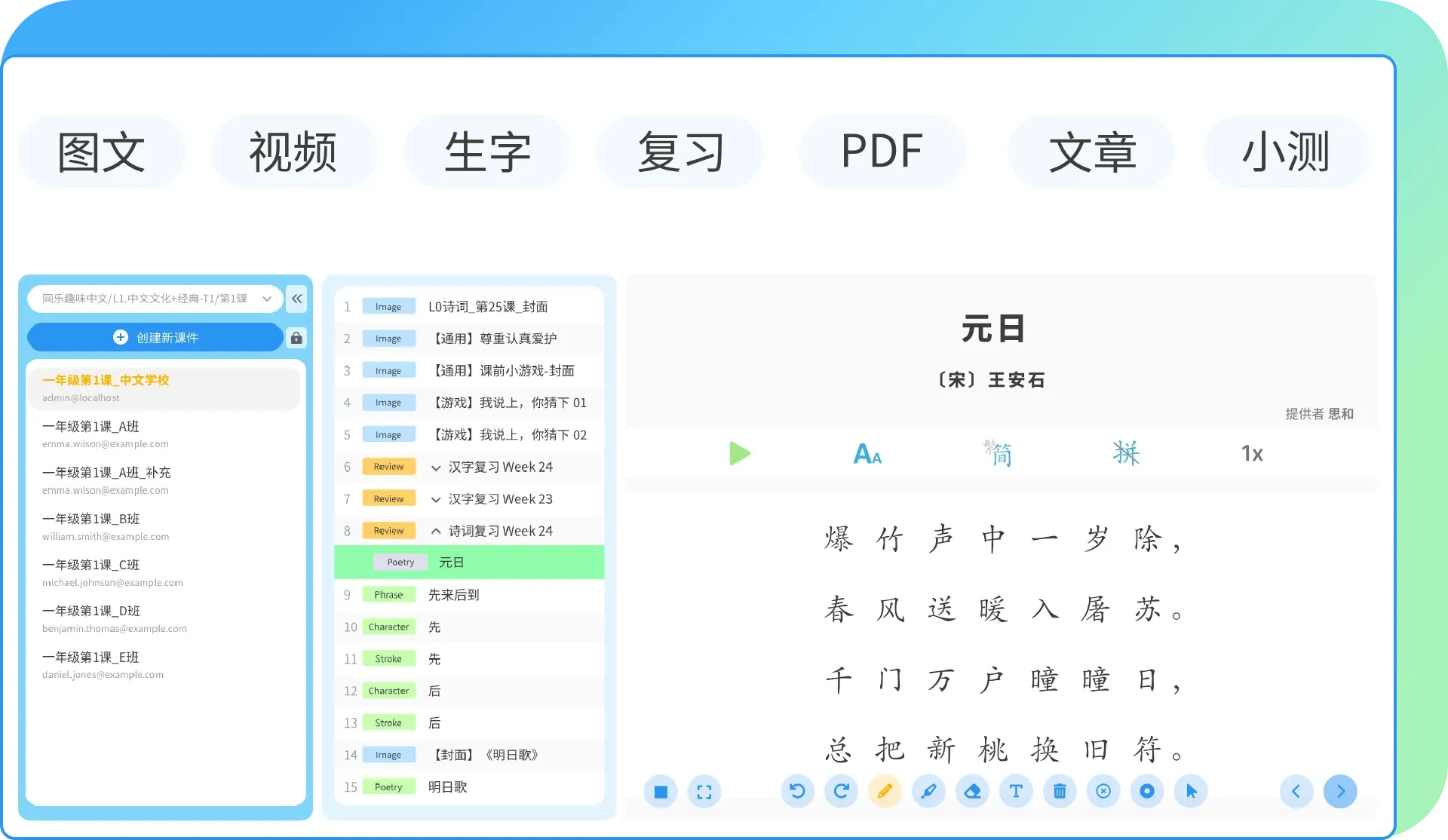
Task: Open Character item 后 in row 12
Action: point(469,691)
